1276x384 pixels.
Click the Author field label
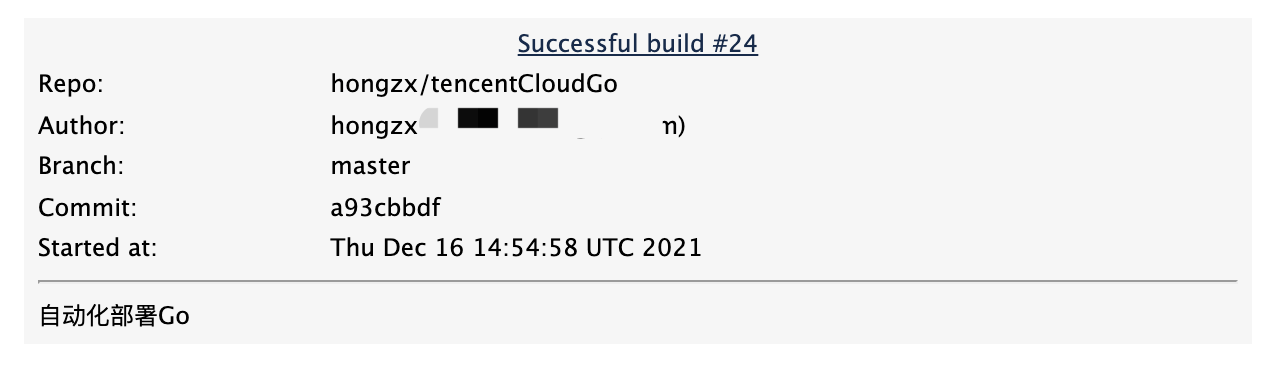pyautogui.click(x=81, y=126)
